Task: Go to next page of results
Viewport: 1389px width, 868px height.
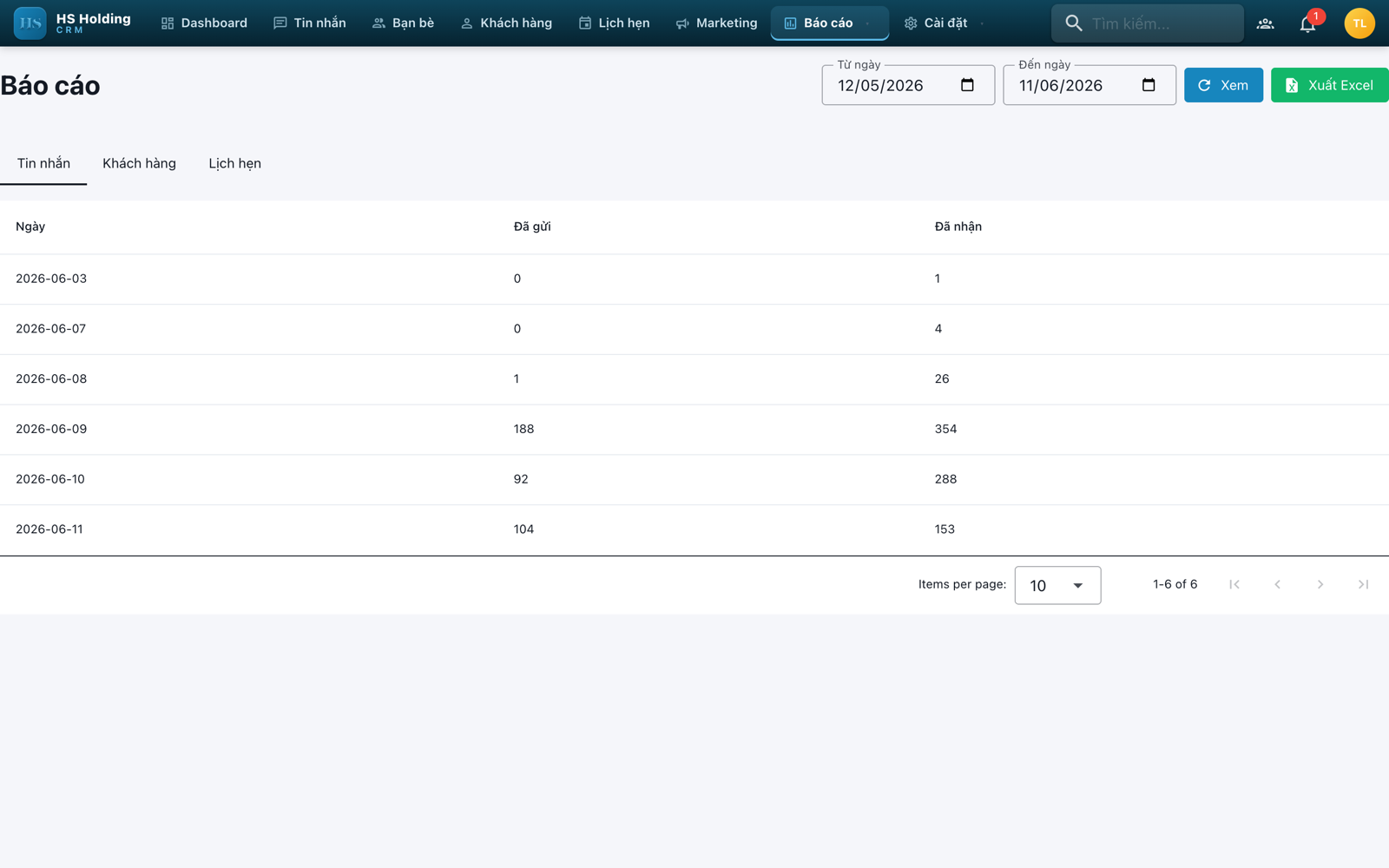Action: 1320,584
